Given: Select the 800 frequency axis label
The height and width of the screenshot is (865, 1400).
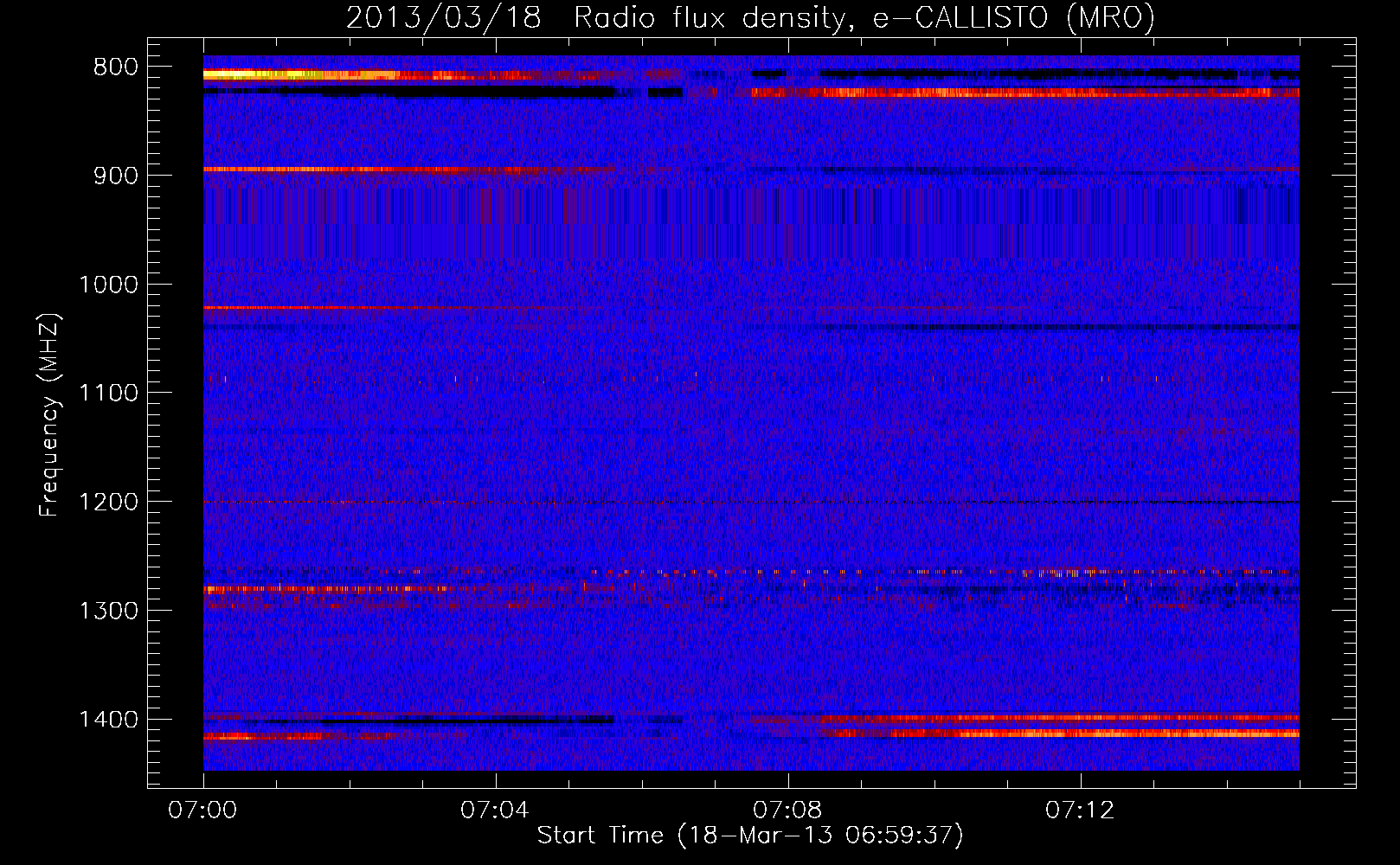Looking at the screenshot, I should tap(115, 67).
